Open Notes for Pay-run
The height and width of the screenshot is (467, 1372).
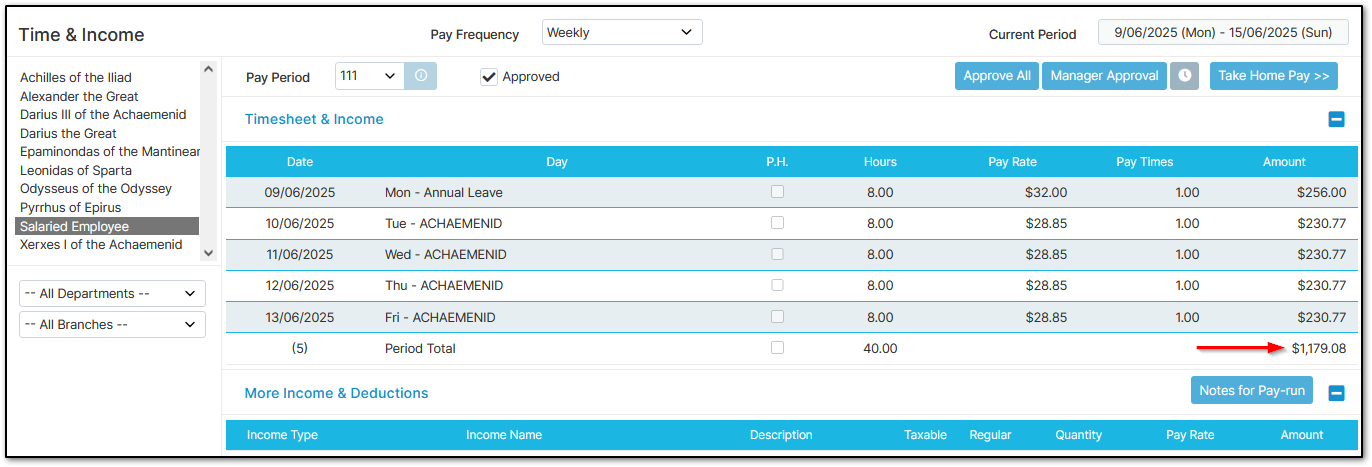click(1252, 391)
